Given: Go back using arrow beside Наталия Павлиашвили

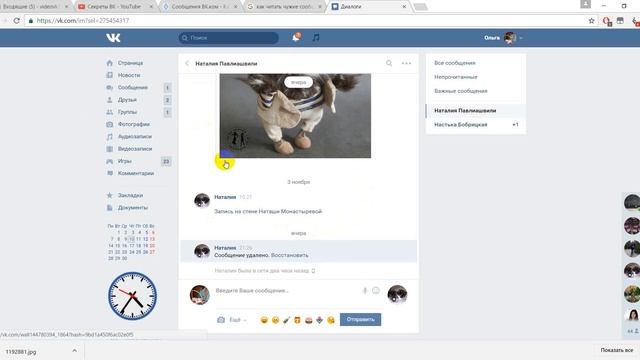Looking at the screenshot, I should tap(187, 63).
